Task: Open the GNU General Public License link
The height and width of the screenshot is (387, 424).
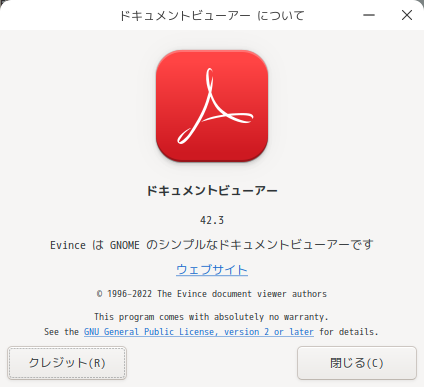Action: (199, 332)
